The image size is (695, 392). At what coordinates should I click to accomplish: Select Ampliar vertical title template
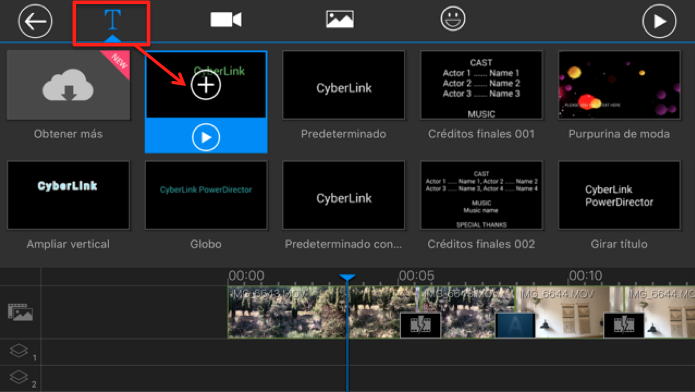pos(68,195)
